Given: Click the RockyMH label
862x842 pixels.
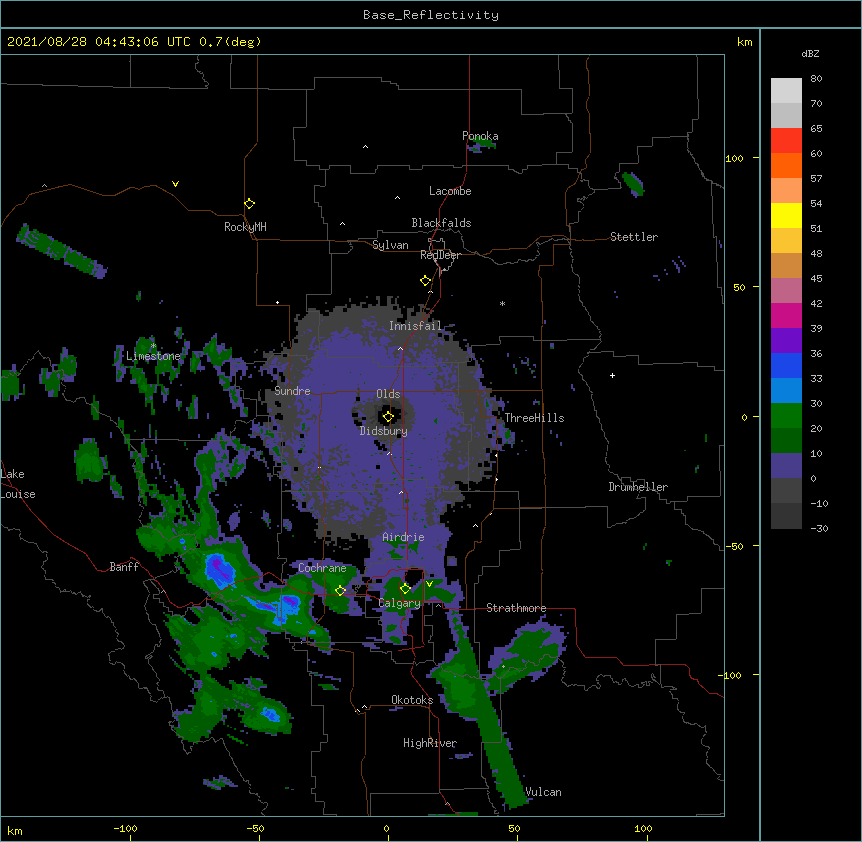Looking at the screenshot, I should (245, 227).
